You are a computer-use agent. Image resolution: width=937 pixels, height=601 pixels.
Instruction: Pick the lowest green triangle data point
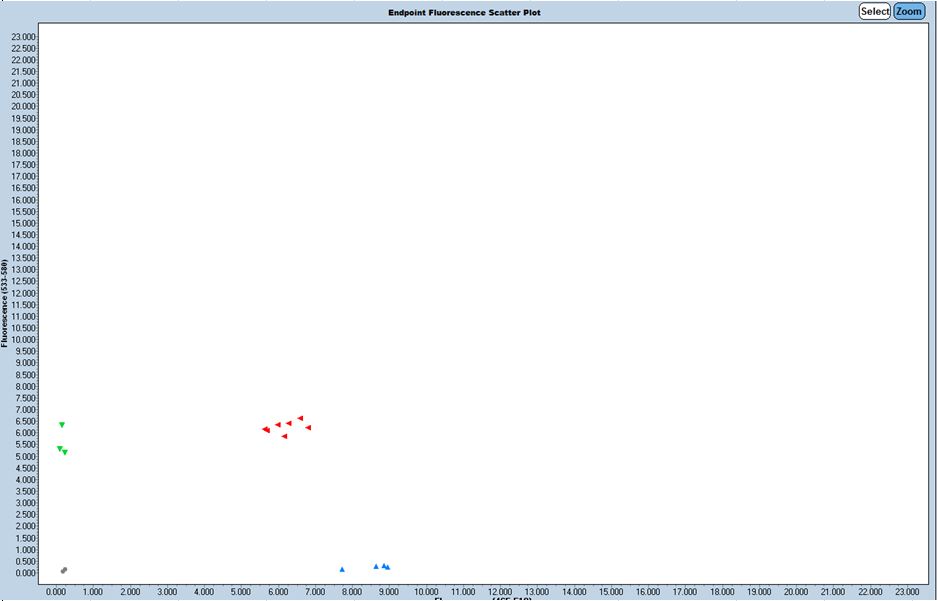tap(65, 453)
